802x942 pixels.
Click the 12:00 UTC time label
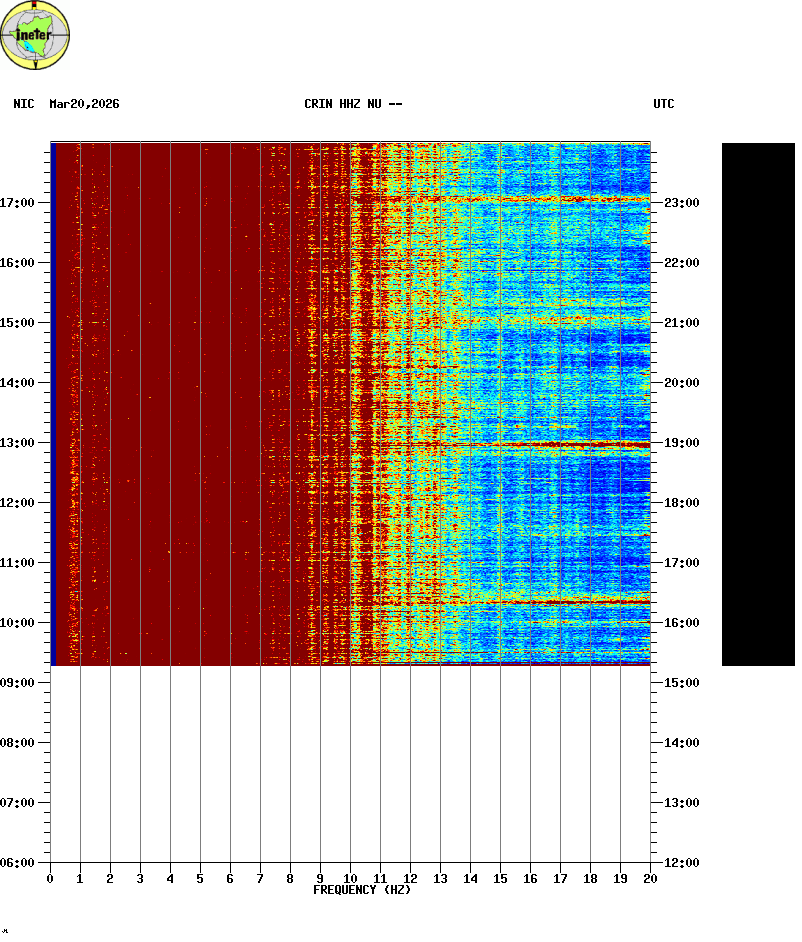point(681,863)
